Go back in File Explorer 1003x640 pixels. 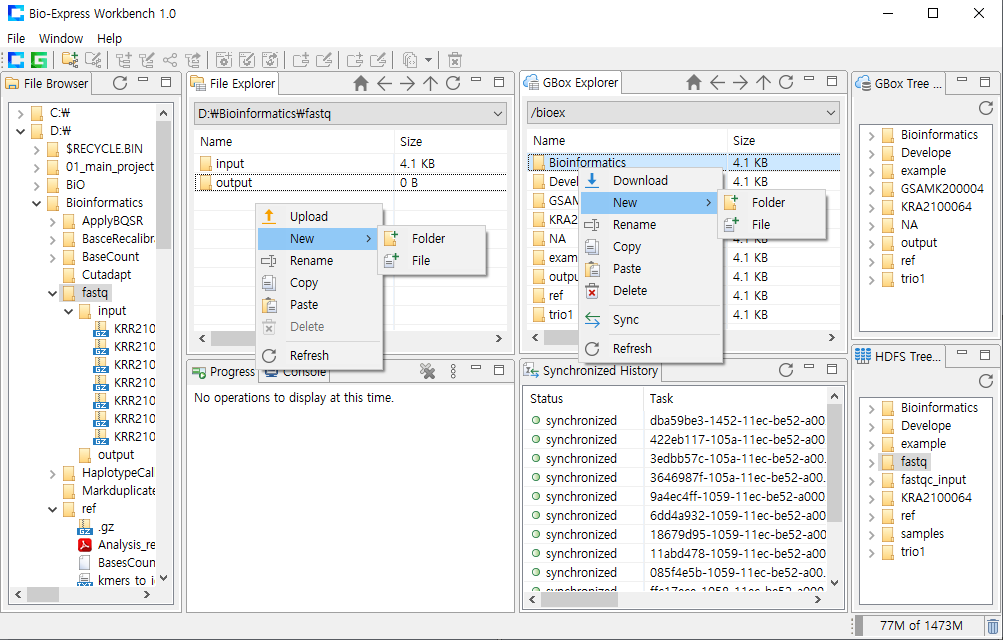click(384, 82)
